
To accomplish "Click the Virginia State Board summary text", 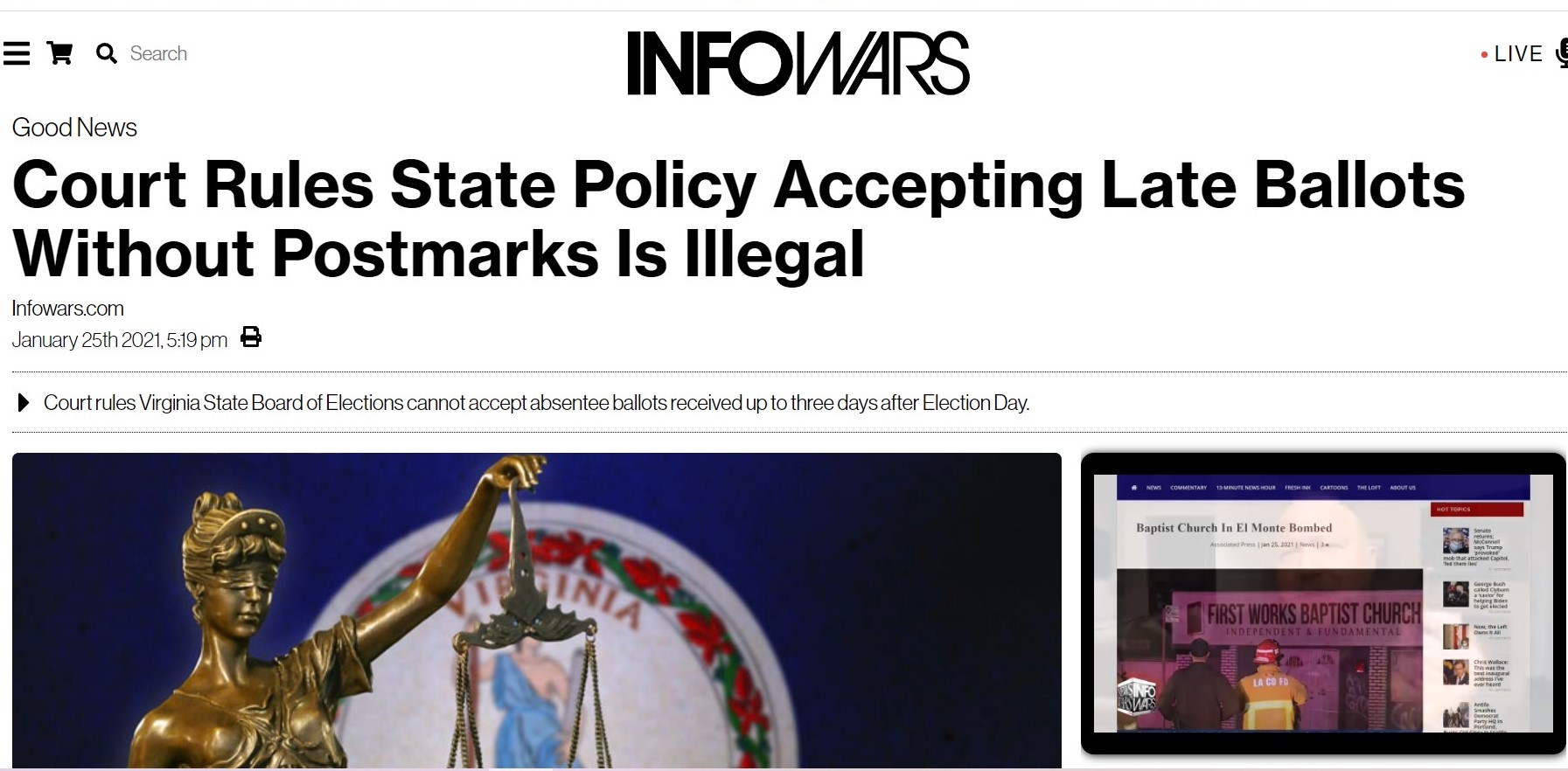I will pyautogui.click(x=536, y=403).
